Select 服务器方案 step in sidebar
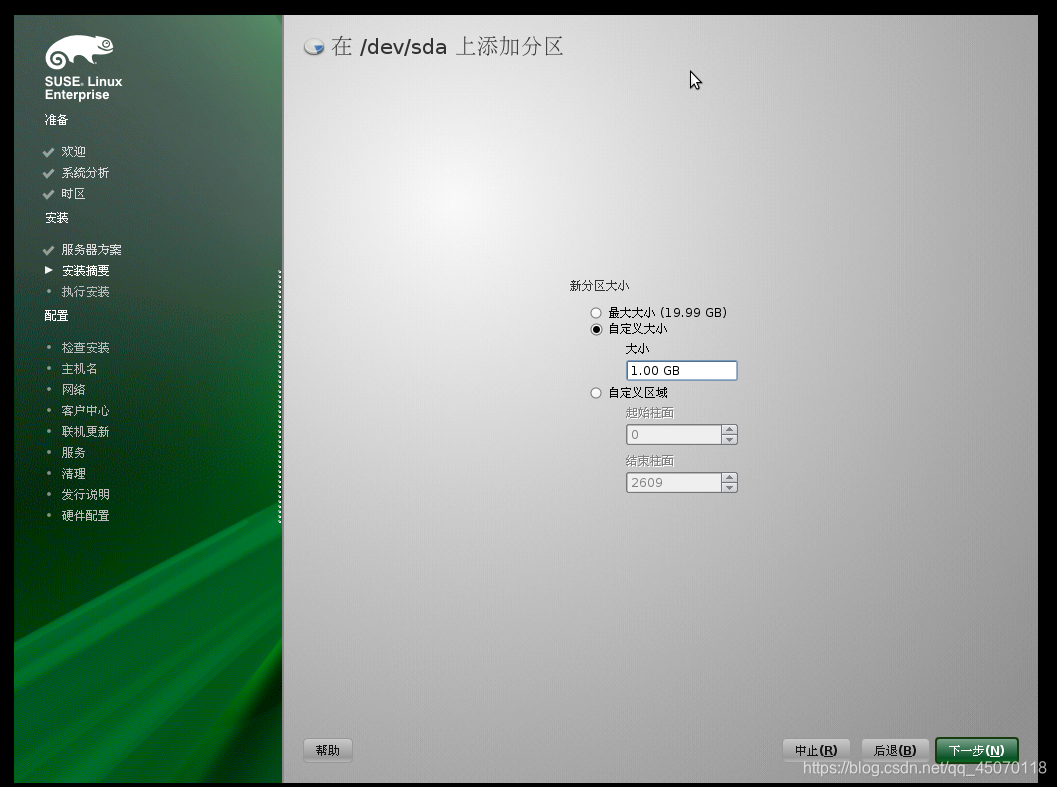1057x787 pixels. pyautogui.click(x=92, y=250)
